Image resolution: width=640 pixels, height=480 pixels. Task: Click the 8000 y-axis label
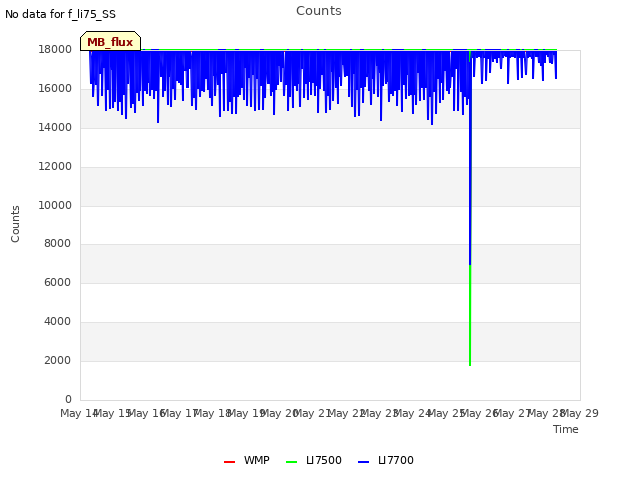58,243
